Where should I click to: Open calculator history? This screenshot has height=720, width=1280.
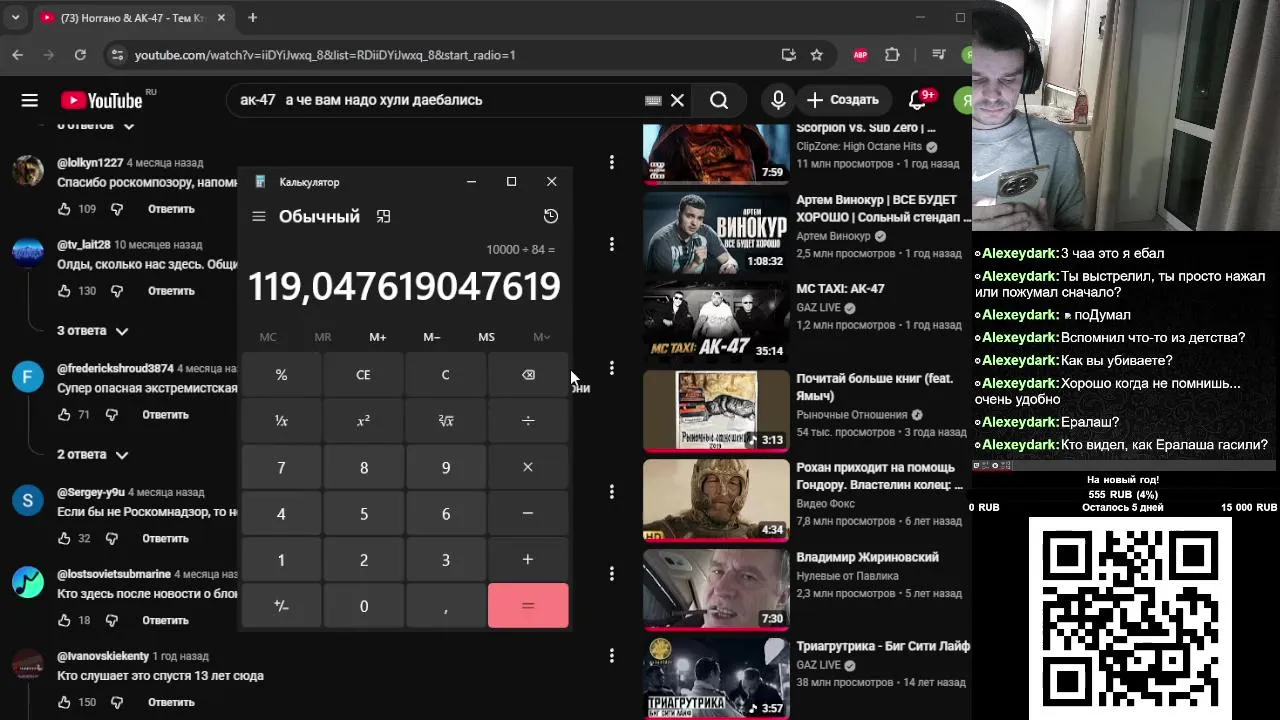(x=550, y=216)
